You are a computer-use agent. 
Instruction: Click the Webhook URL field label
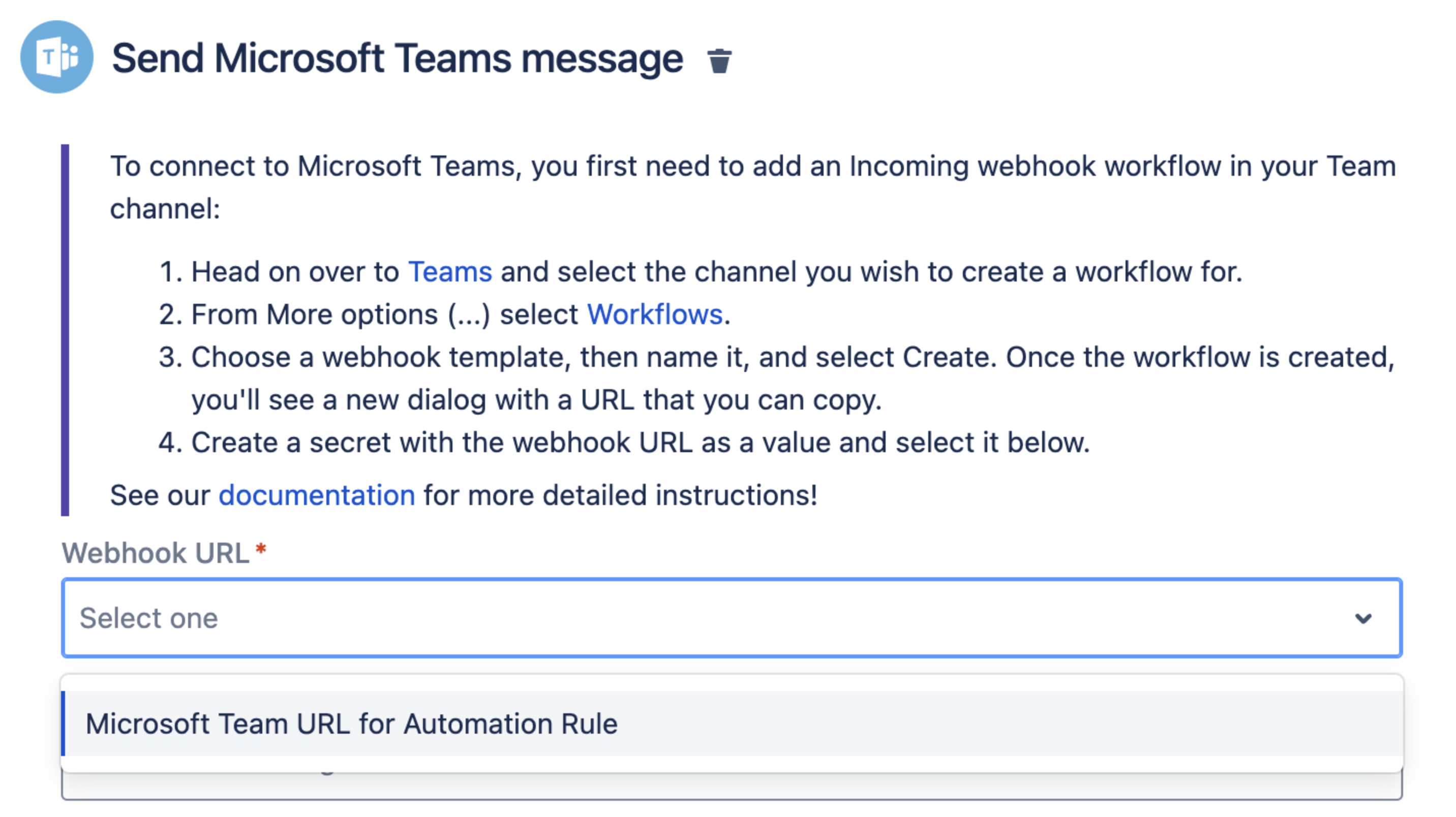coord(156,553)
